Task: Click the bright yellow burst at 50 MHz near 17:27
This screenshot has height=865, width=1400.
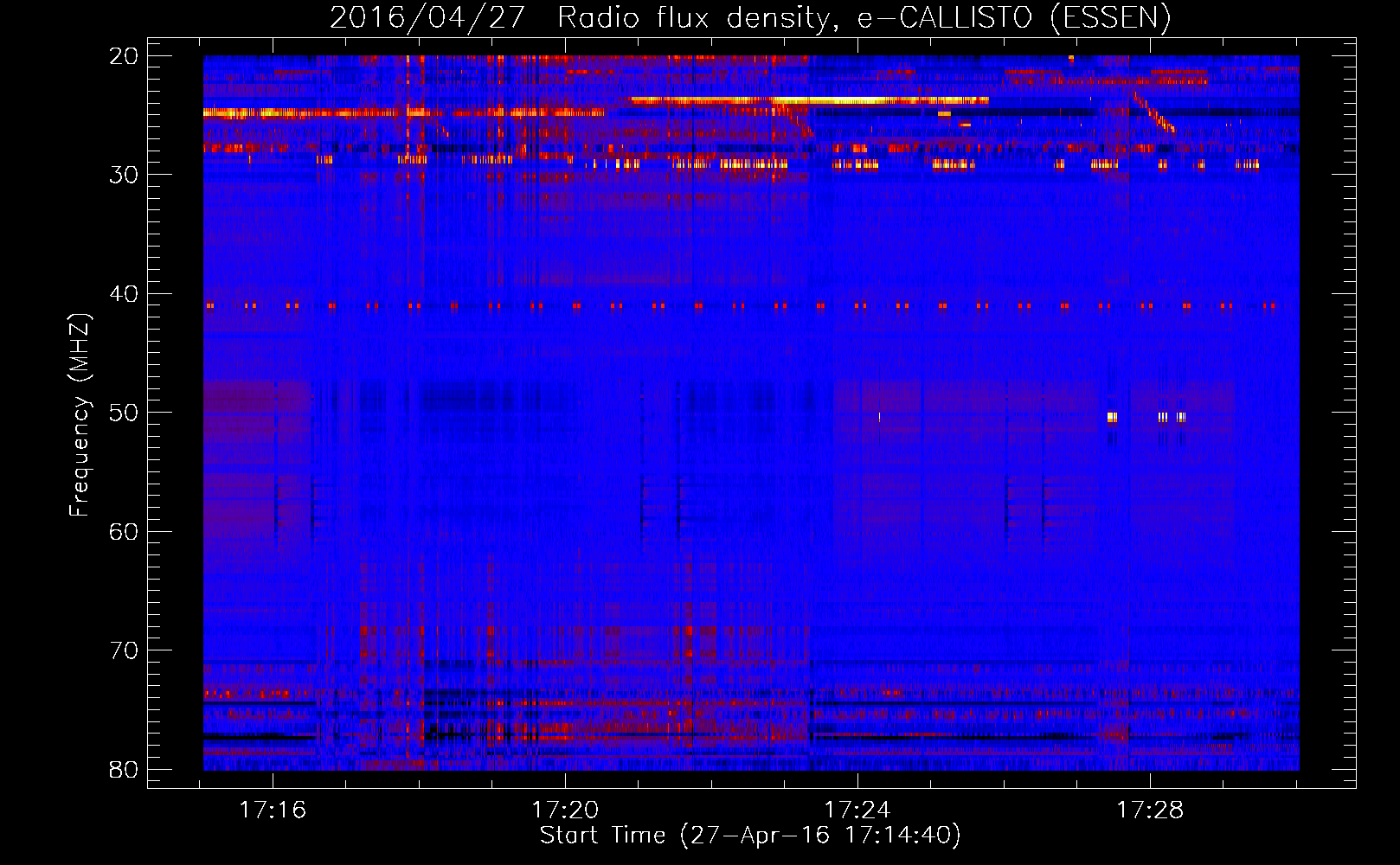Action: point(1112,417)
